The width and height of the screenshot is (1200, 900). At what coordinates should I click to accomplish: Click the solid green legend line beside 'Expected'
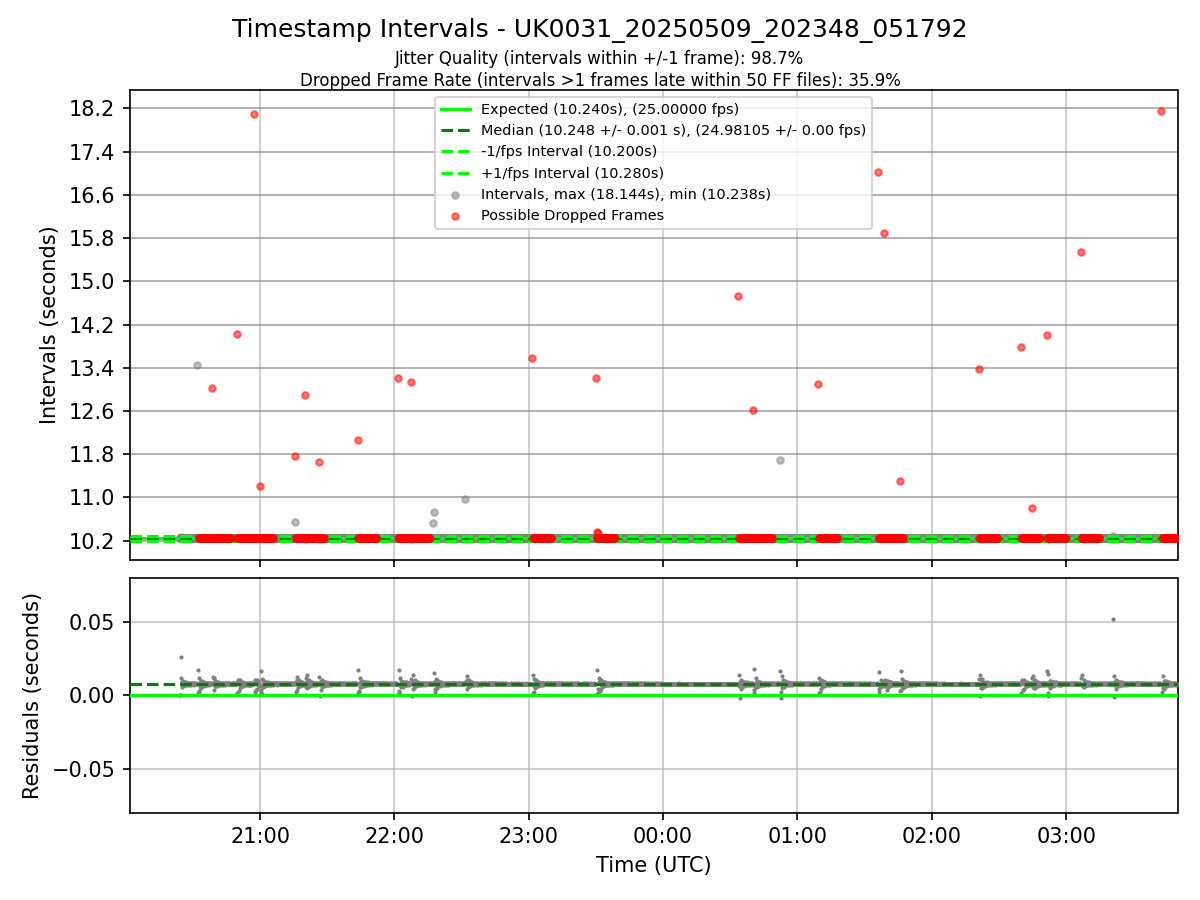click(455, 109)
